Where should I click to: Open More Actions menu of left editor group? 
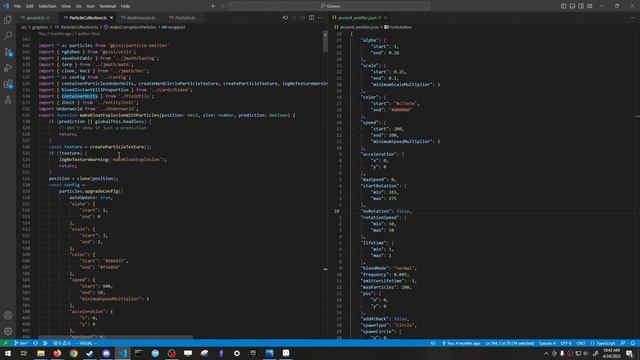(x=320, y=18)
